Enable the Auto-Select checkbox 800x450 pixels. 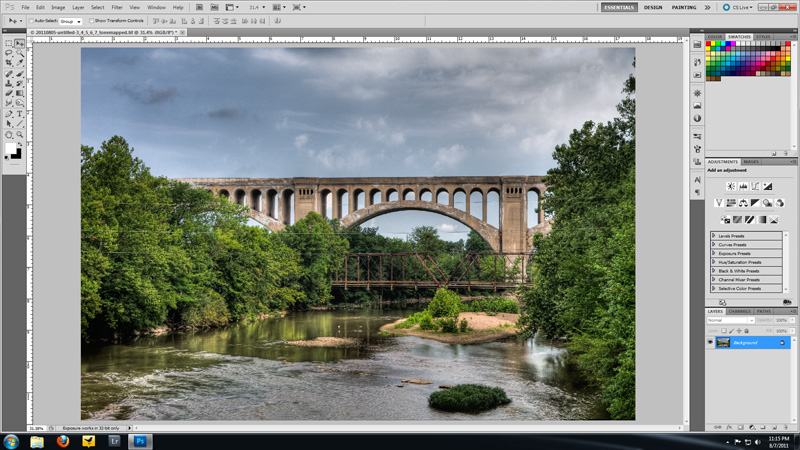30,21
